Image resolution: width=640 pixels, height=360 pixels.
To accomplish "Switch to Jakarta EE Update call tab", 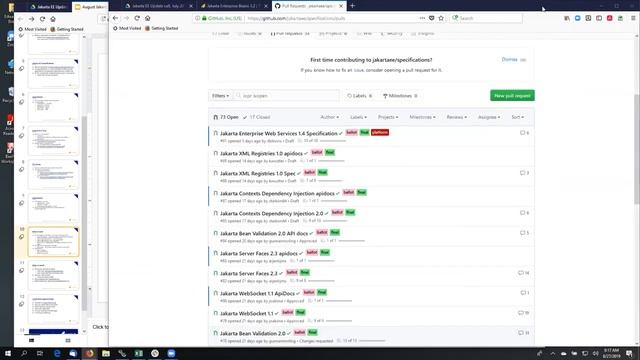I will (x=157, y=6).
